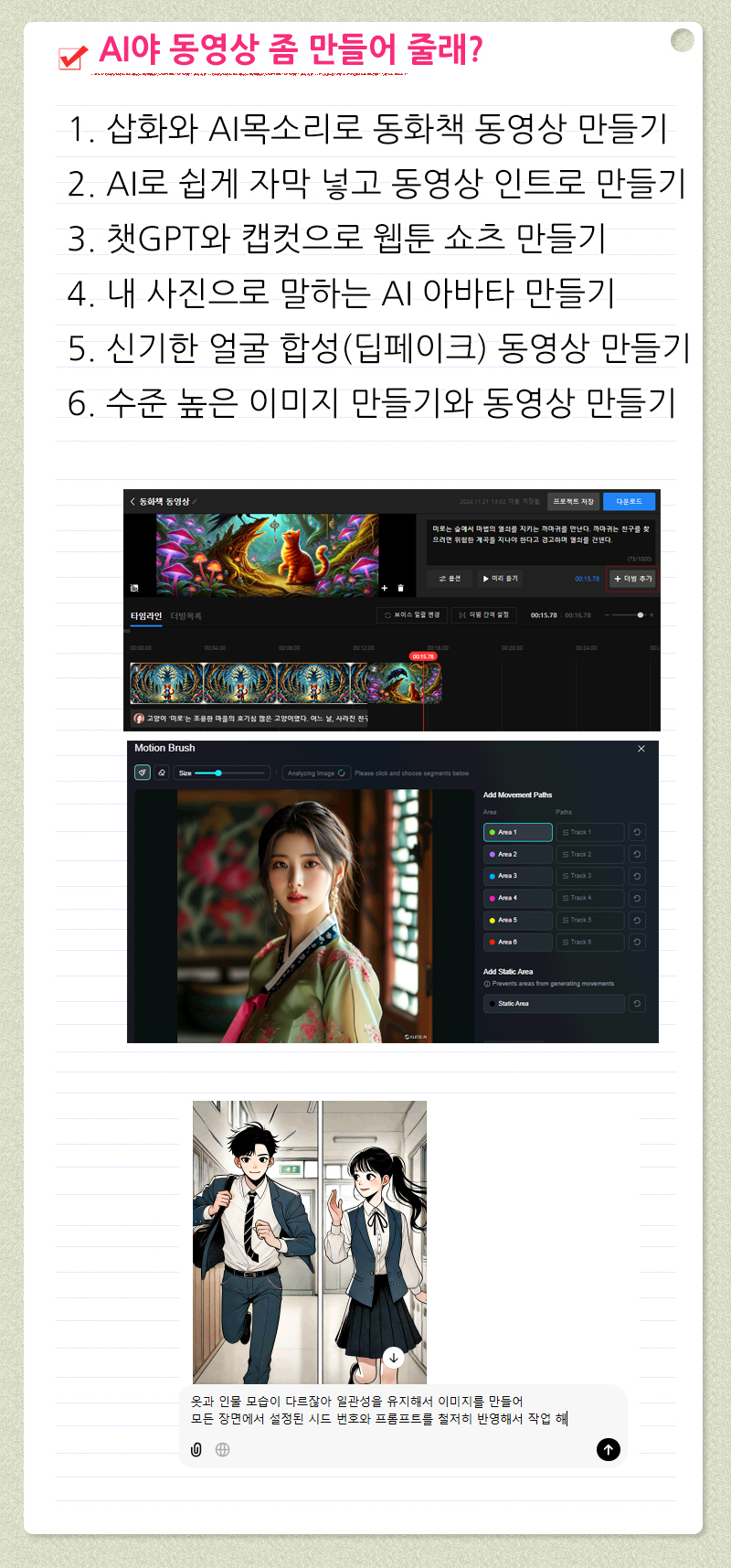731x1568 pixels.
Task: Tick the red checkbox beside the title
Action: click(x=71, y=58)
